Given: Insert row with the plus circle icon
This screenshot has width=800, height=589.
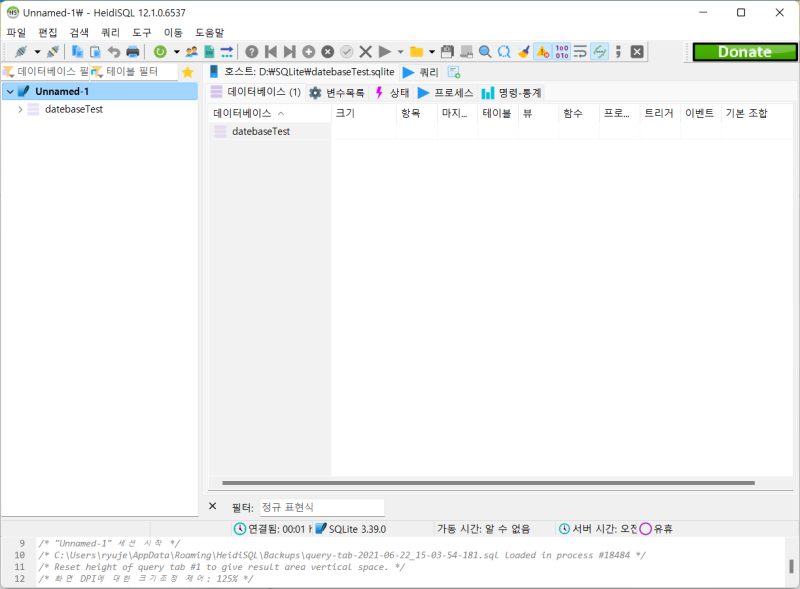Looking at the screenshot, I should 309,52.
